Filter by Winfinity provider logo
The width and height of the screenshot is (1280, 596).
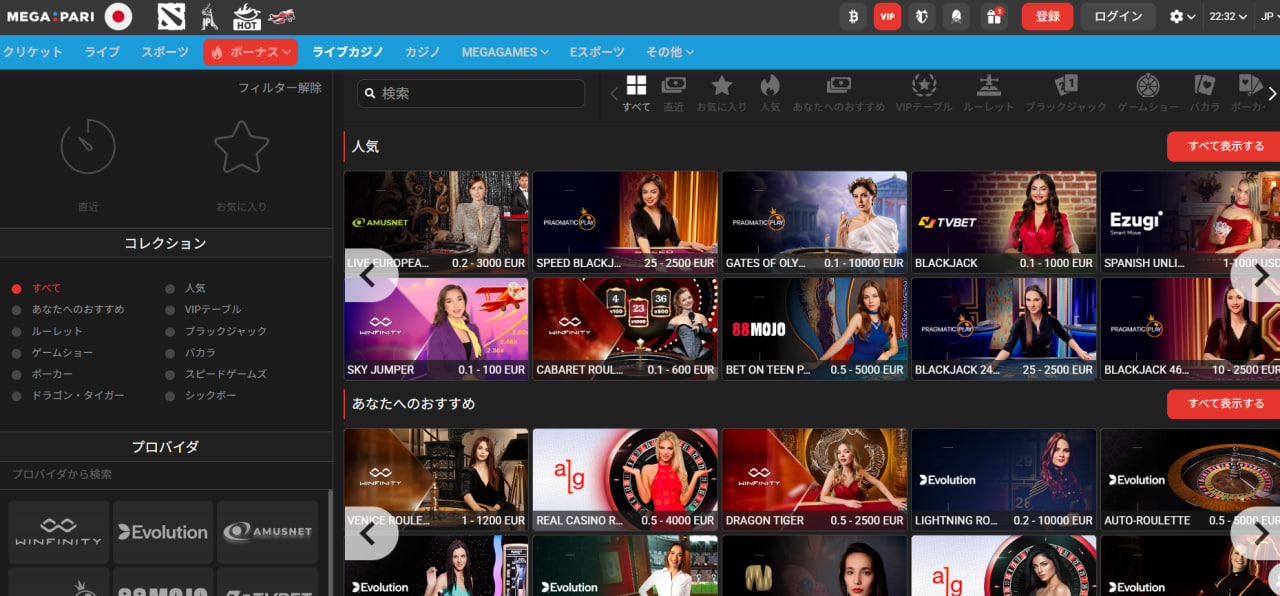(58, 532)
